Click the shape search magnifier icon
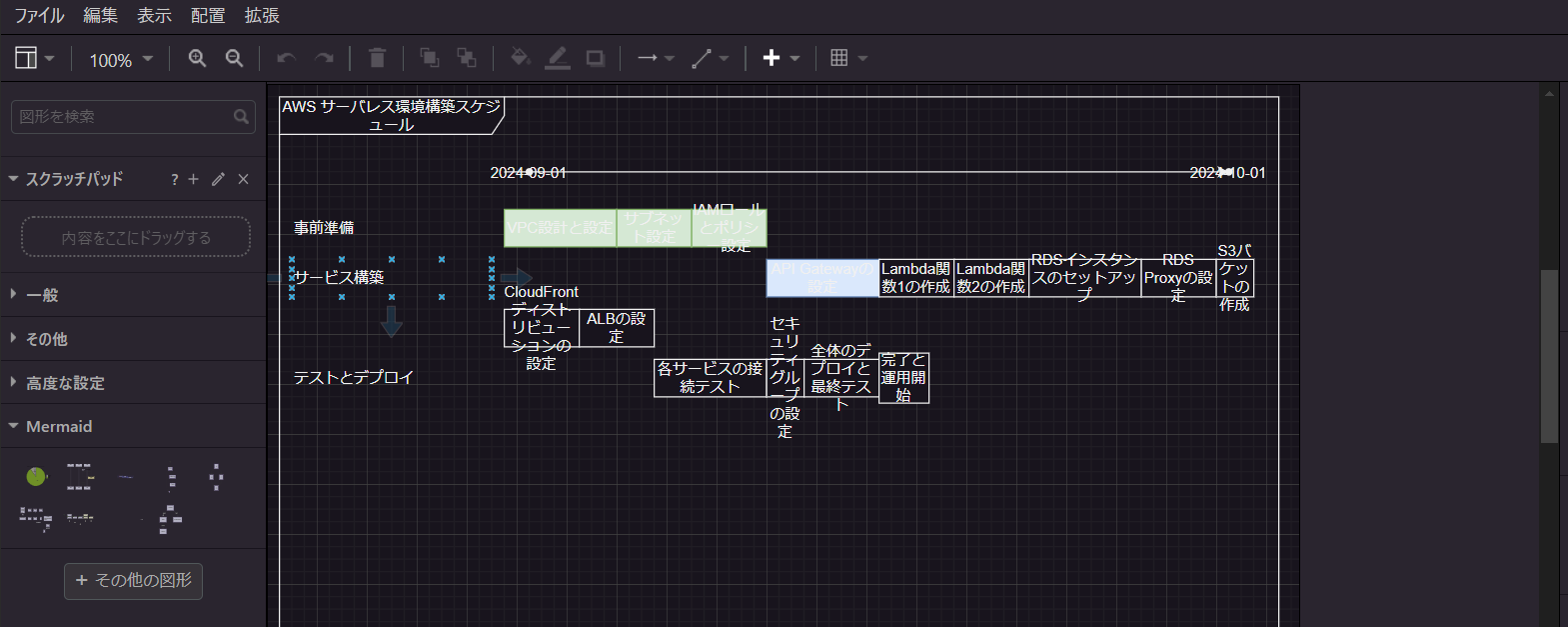Viewport: 1568px width, 627px height. [x=241, y=117]
